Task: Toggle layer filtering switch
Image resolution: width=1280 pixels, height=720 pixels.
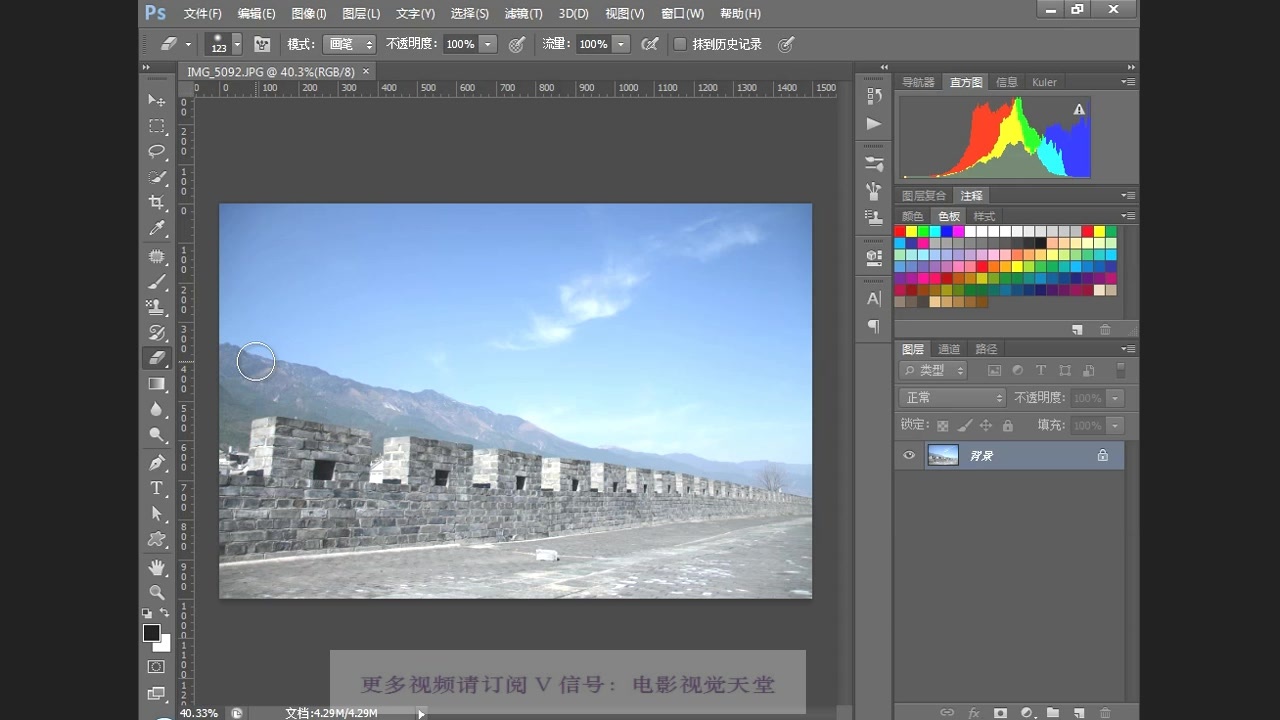Action: (x=1120, y=370)
